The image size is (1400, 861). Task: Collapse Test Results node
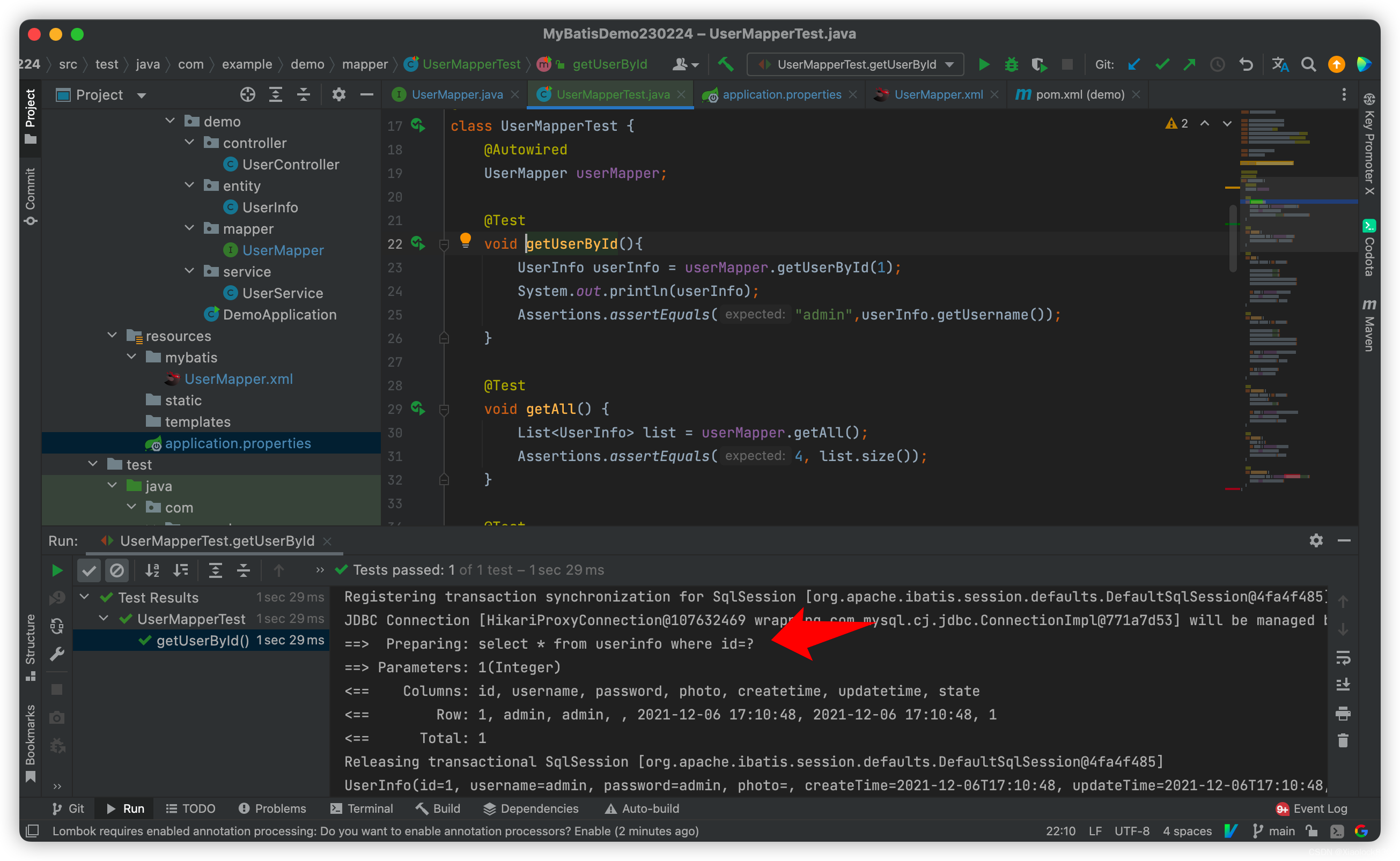[84, 597]
